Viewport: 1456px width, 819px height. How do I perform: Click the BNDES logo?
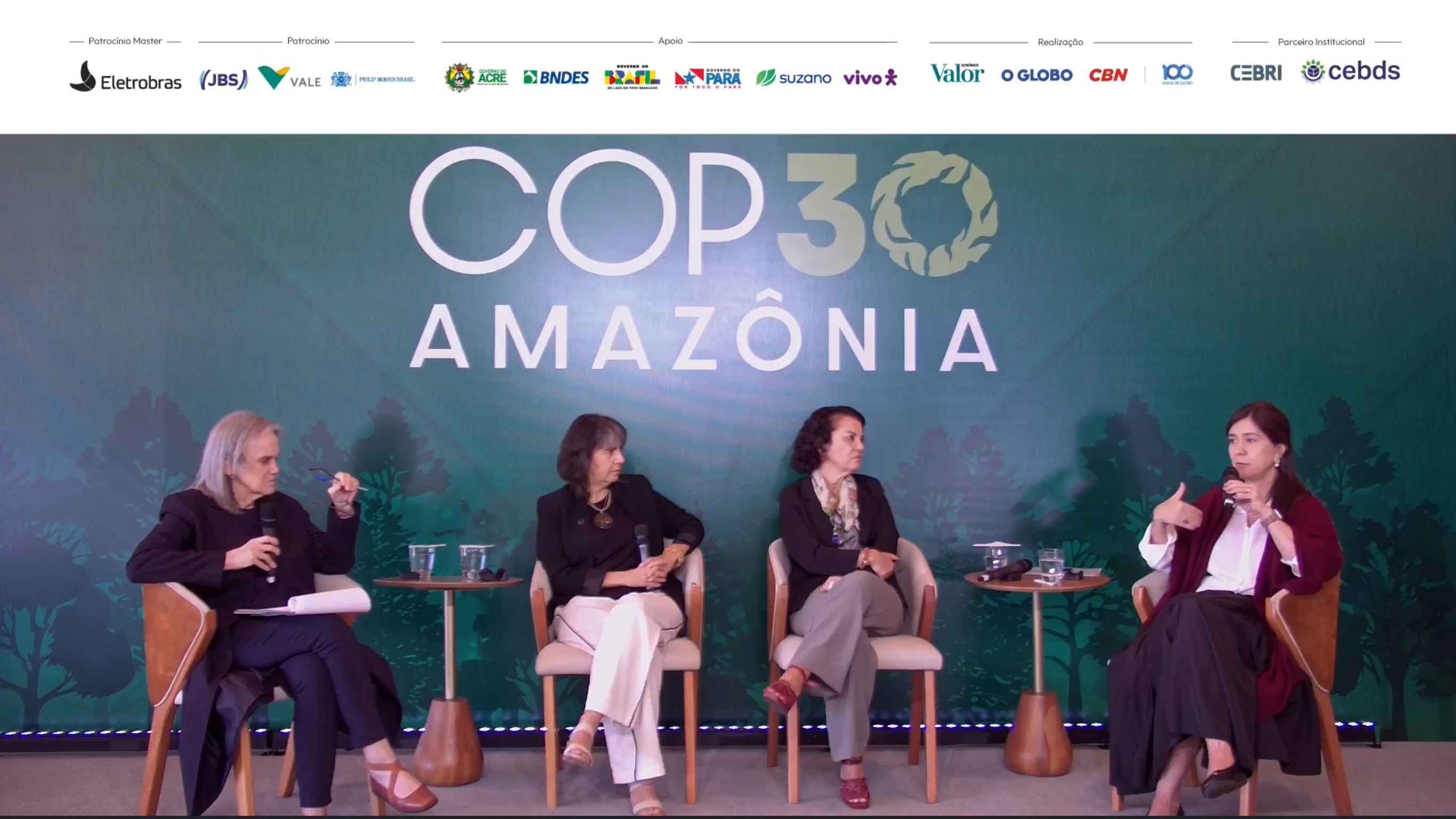[x=556, y=77]
